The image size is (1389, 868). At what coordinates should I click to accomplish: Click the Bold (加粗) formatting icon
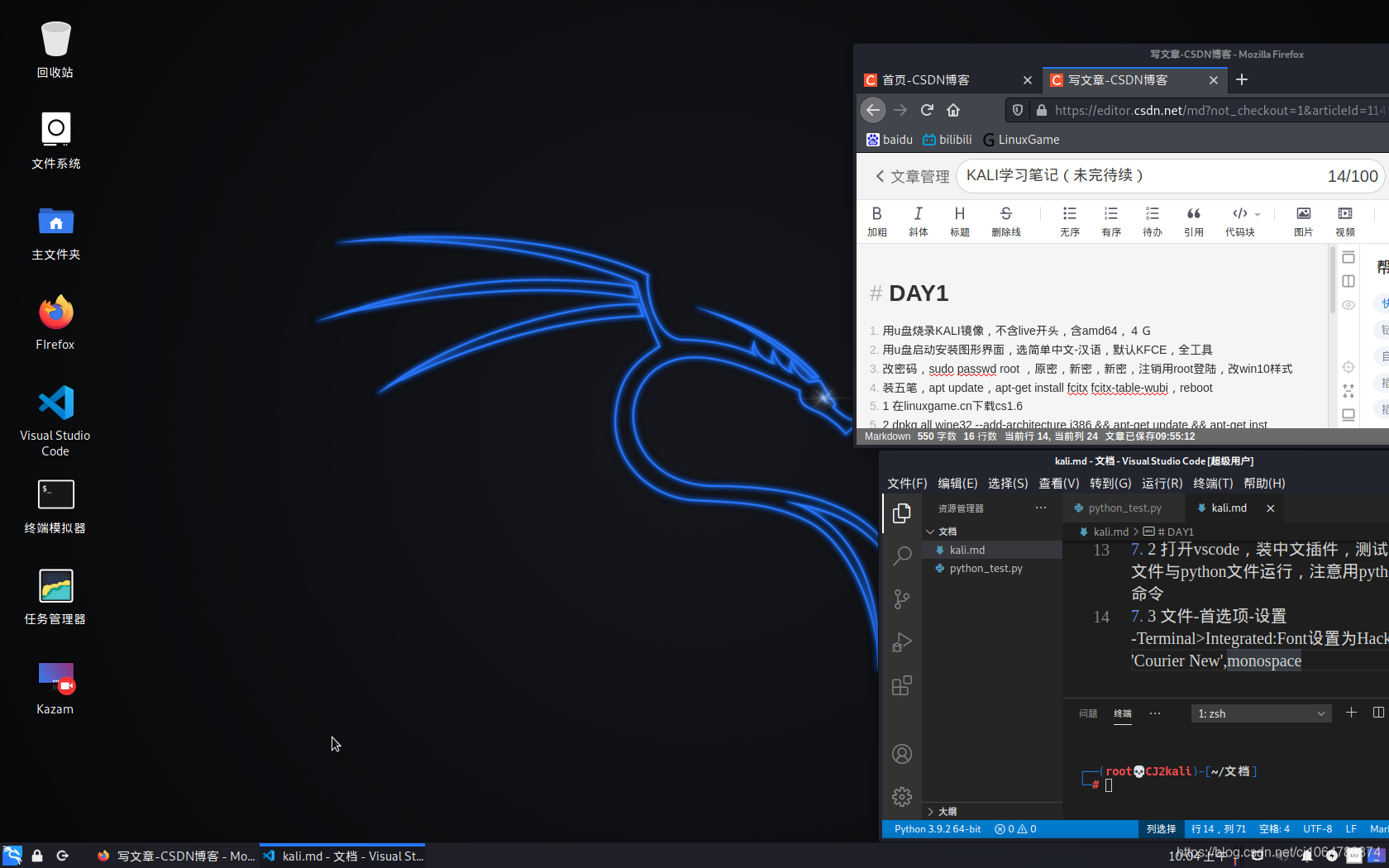pyautogui.click(x=876, y=221)
